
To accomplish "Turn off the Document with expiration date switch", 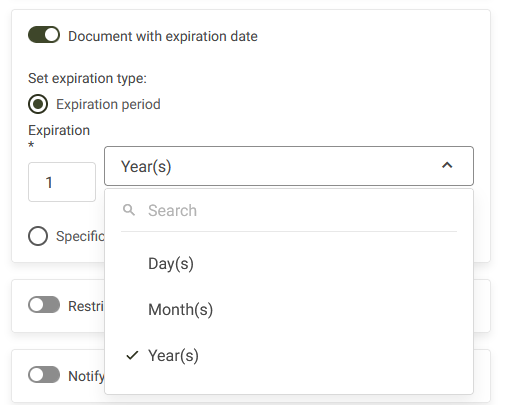I will tap(44, 35).
